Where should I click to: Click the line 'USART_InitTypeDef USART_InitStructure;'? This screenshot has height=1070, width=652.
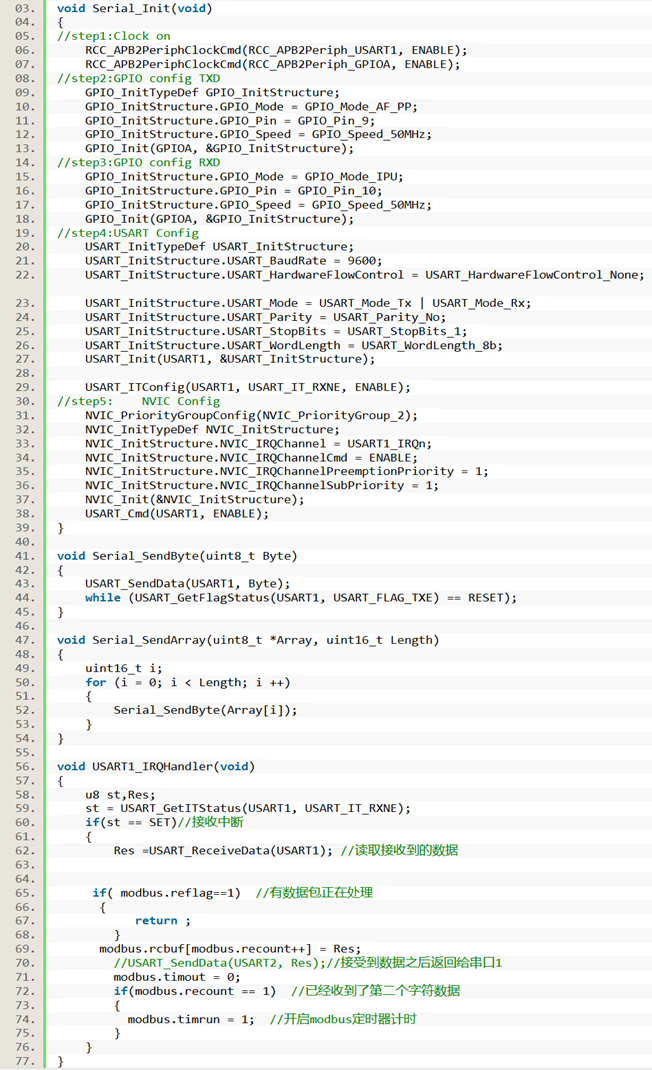click(219, 247)
